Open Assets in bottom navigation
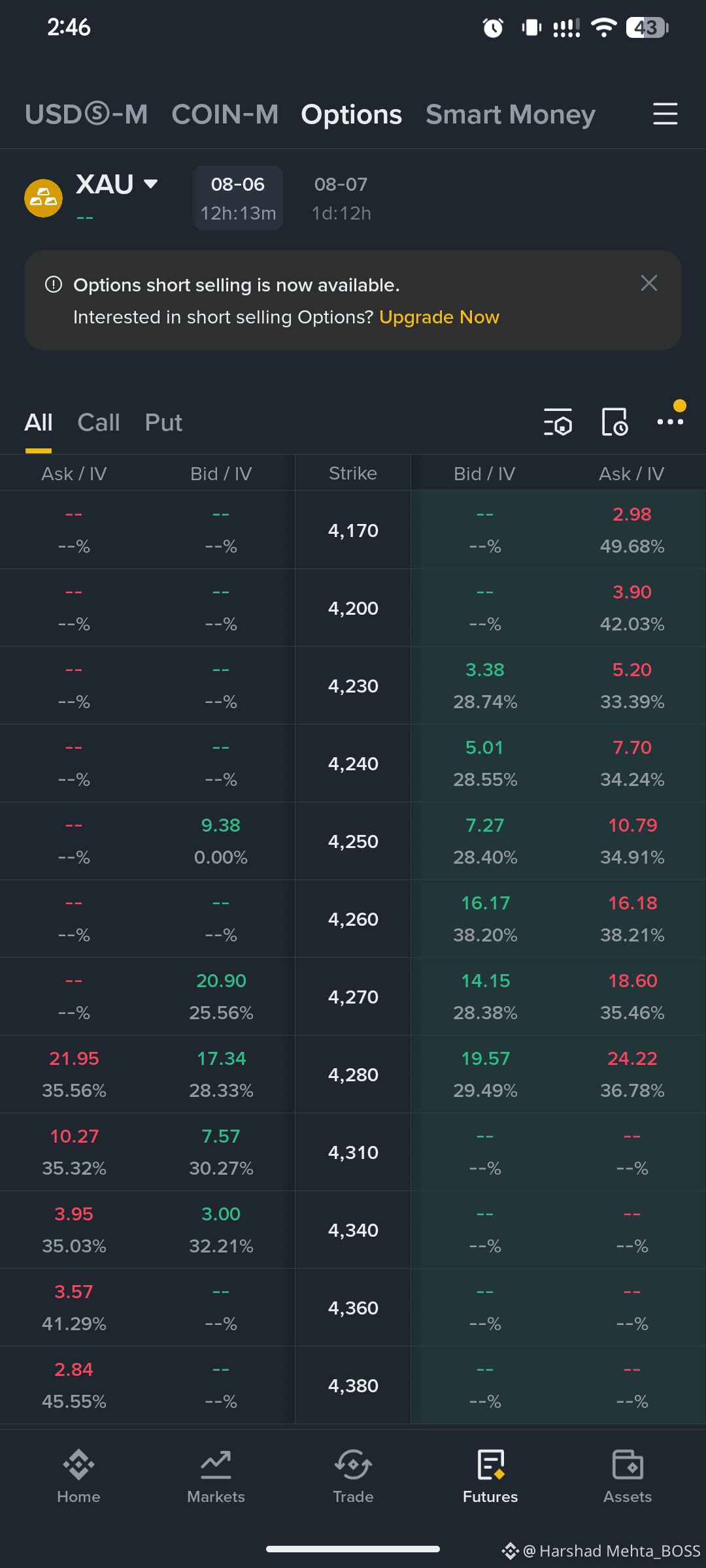The image size is (706, 1568). pyautogui.click(x=628, y=1477)
